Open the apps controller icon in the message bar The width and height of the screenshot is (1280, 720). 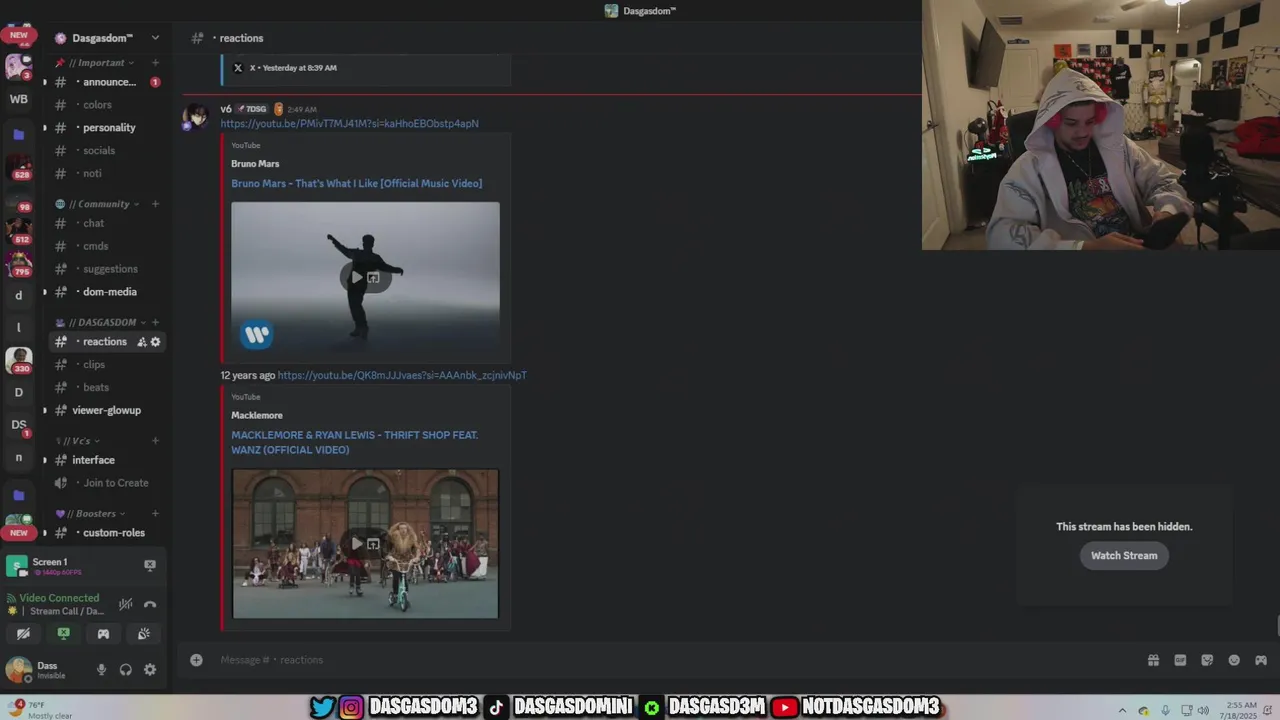click(x=1261, y=660)
